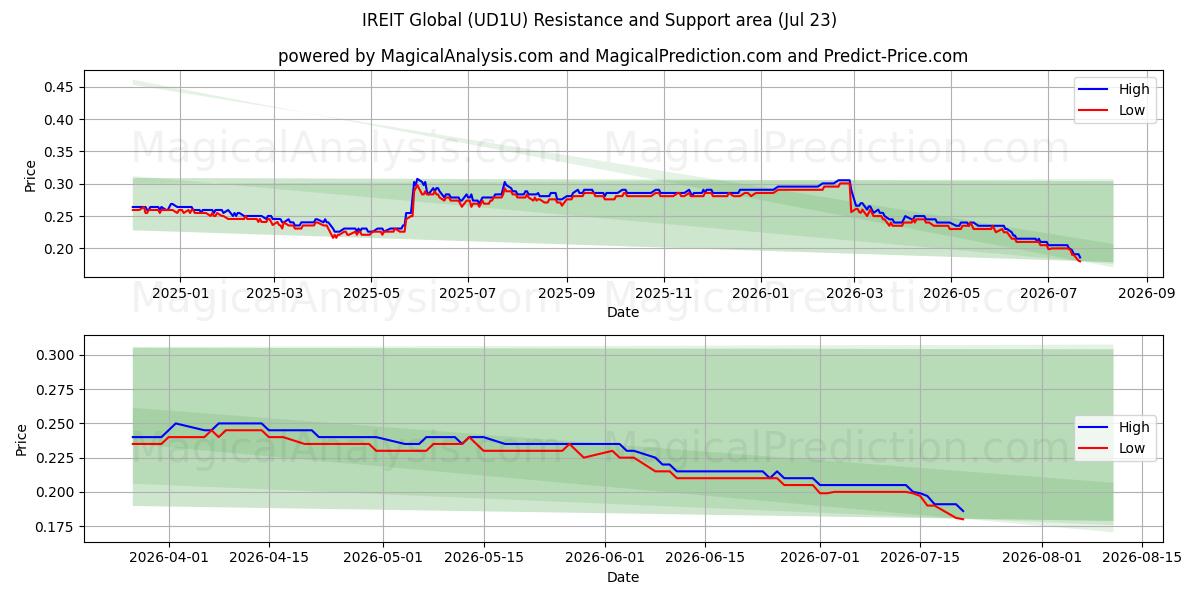The image size is (1200, 600).
Task: Click the 2025-11 x-axis tick label
Action: click(664, 293)
